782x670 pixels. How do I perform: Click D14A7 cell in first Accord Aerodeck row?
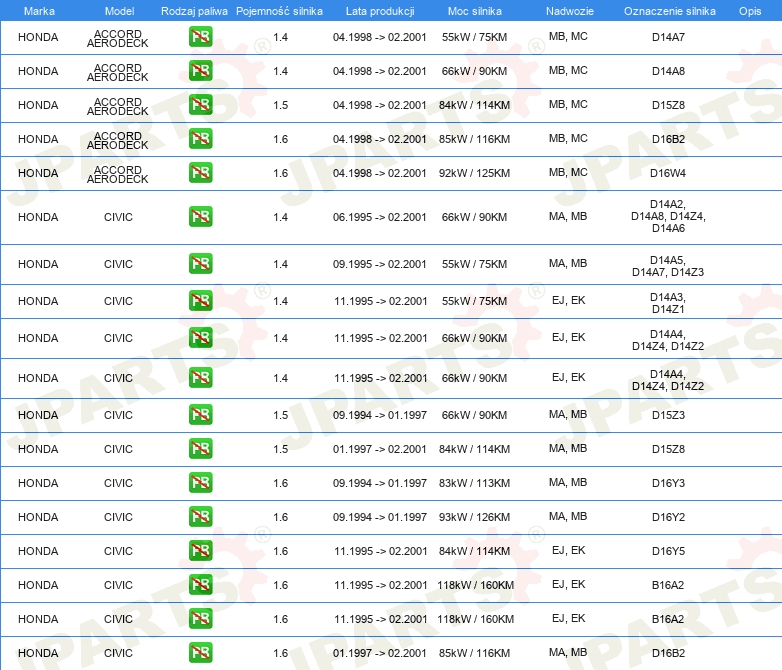(x=668, y=37)
